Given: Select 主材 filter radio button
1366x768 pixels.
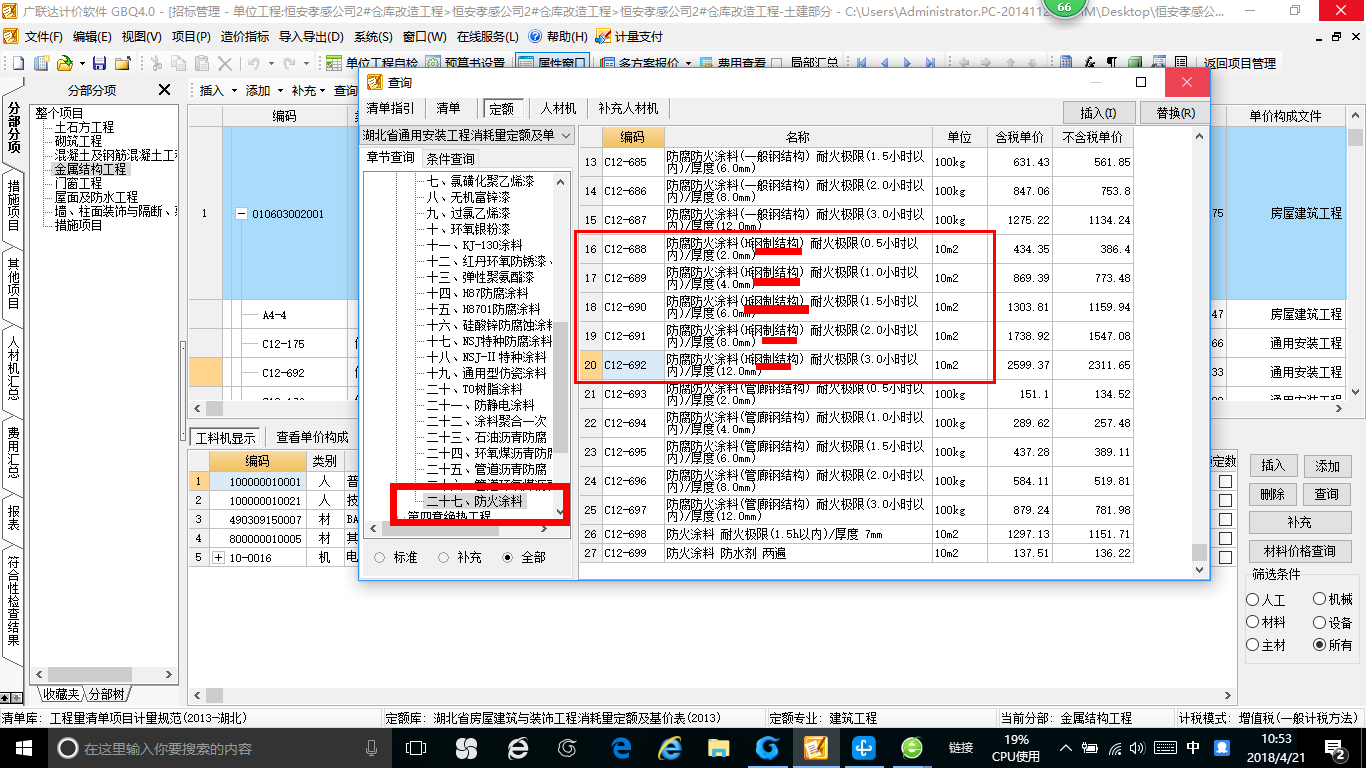Looking at the screenshot, I should (1253, 645).
